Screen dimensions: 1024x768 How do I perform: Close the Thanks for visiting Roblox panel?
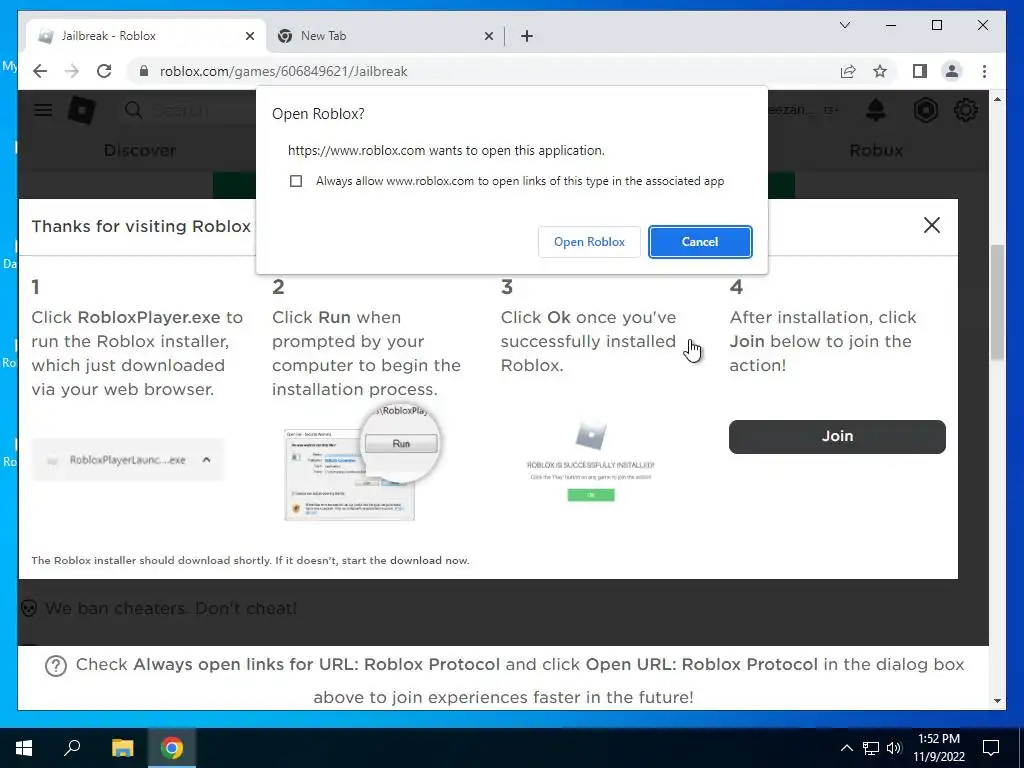point(931,225)
